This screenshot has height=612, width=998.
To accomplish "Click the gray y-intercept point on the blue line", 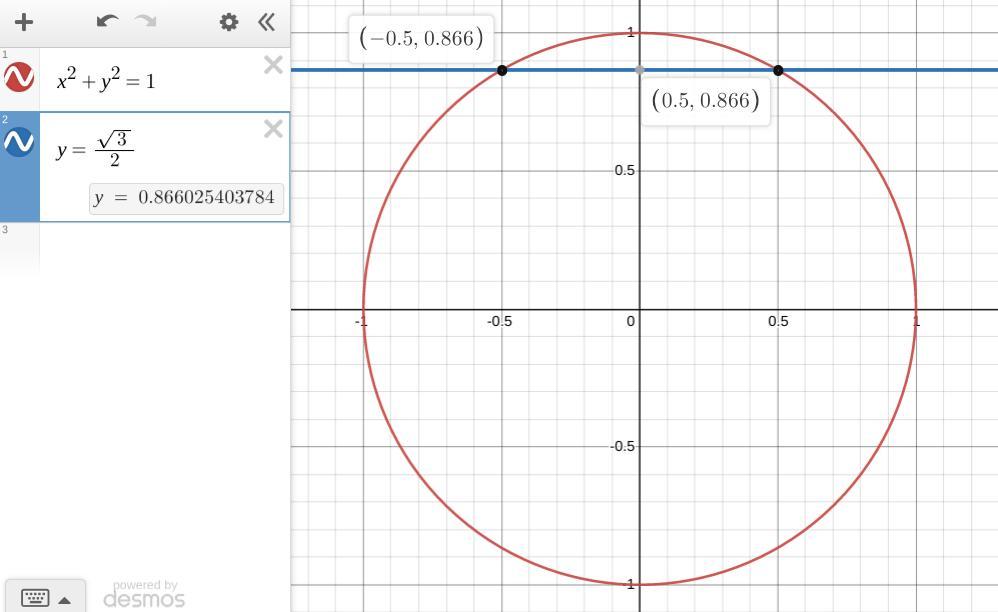I will point(640,70).
